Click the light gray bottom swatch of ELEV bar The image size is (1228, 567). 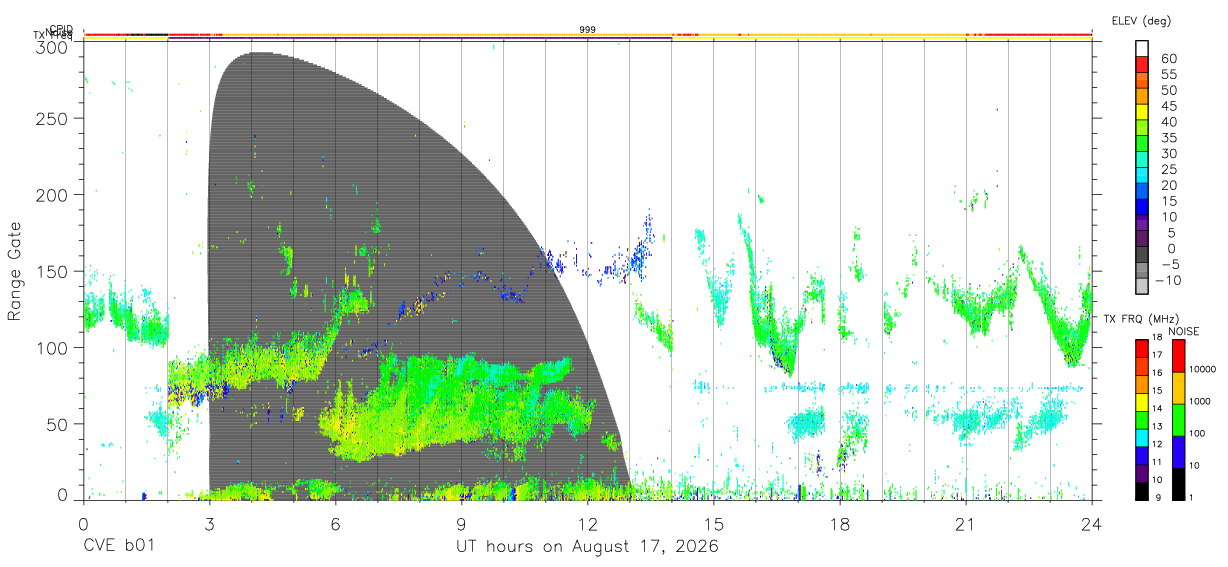pos(1142,288)
